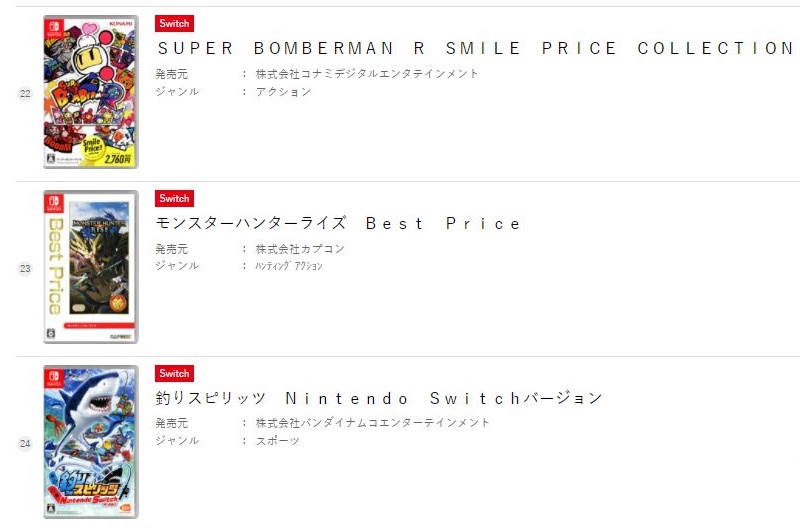The height and width of the screenshot is (528, 800).
Task: Open the Monster Hunter Rise Best Price cover
Action: 91,267
